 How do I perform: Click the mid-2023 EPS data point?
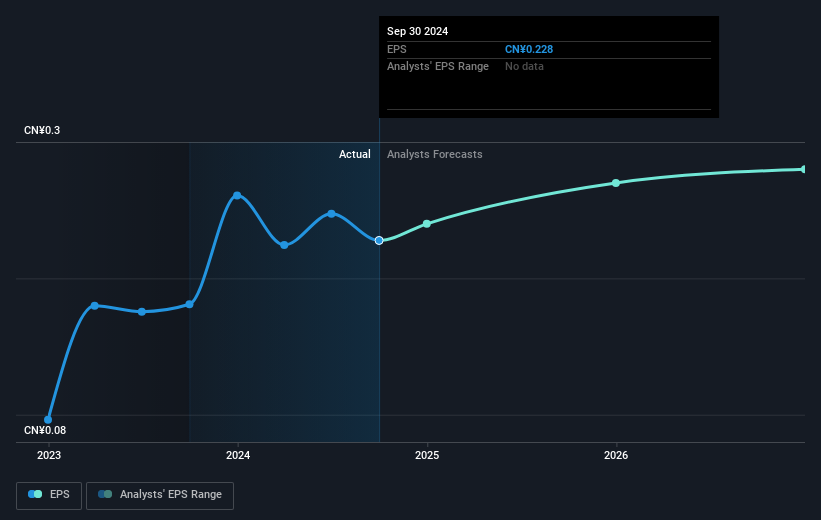pyautogui.click(x=142, y=312)
